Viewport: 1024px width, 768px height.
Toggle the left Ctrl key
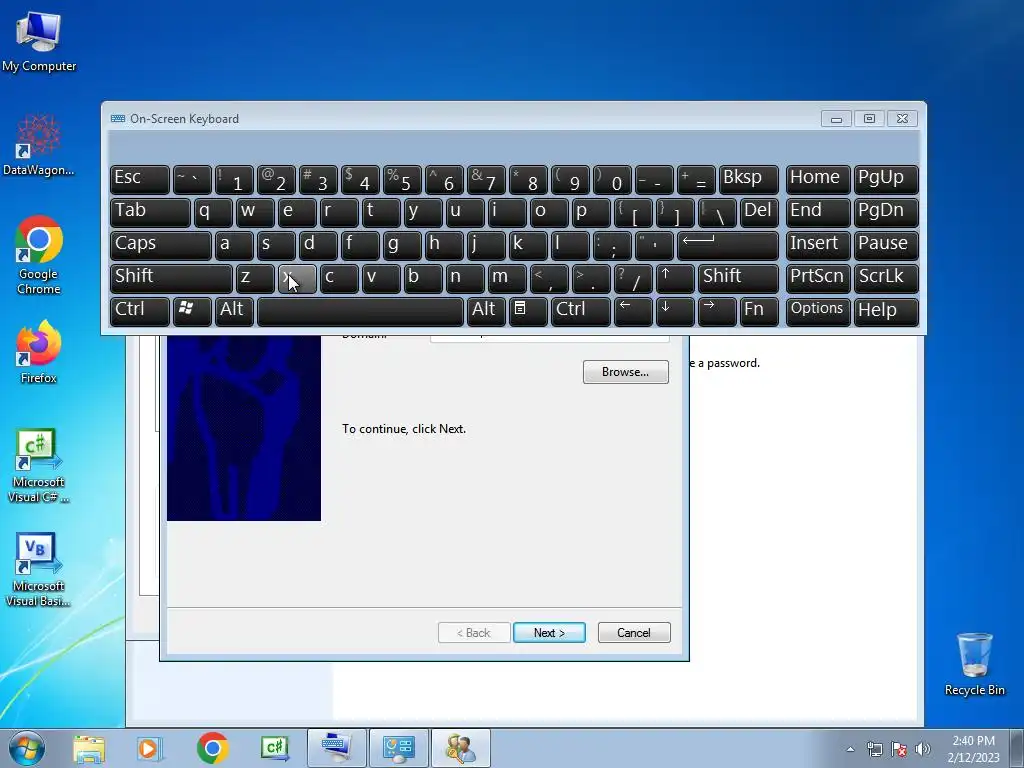coord(140,311)
